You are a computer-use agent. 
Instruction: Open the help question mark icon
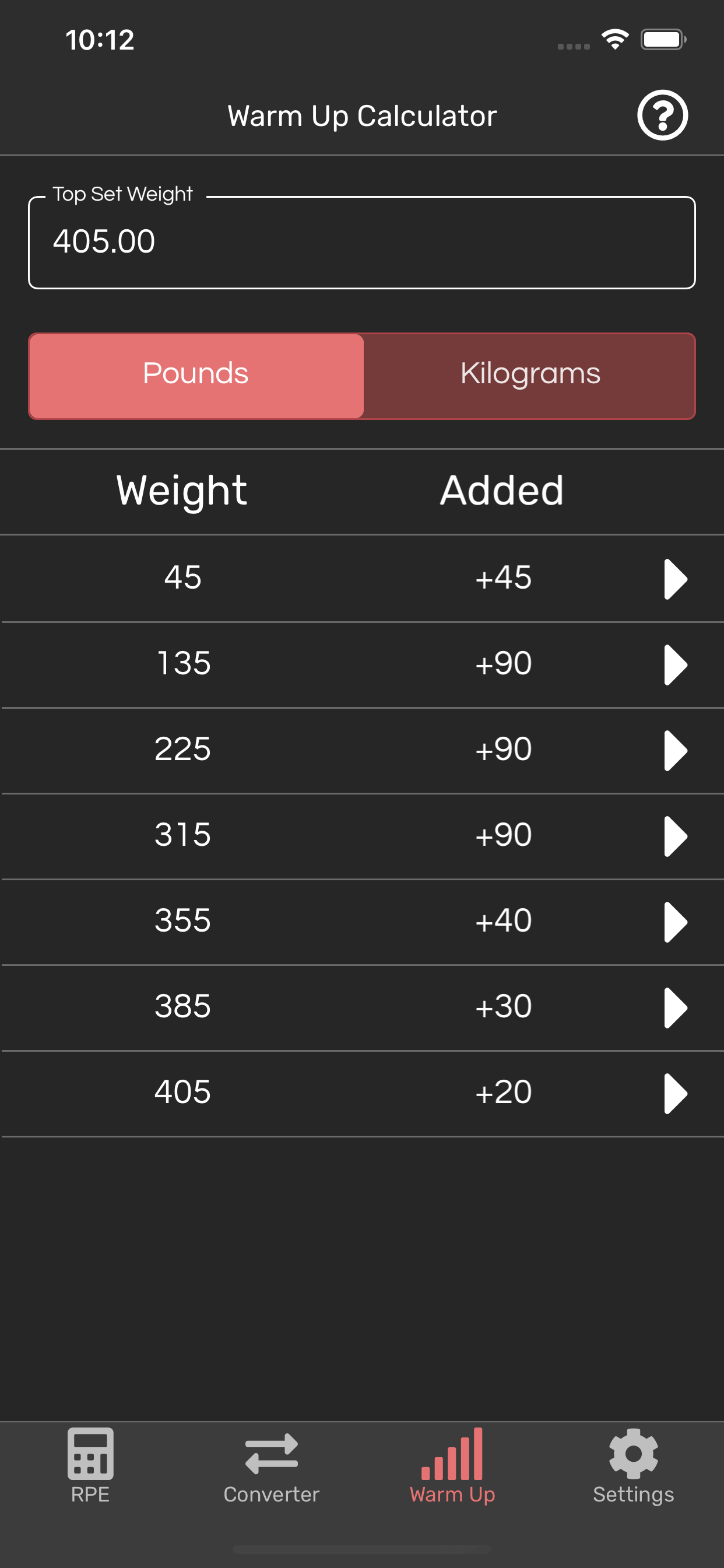tap(662, 115)
